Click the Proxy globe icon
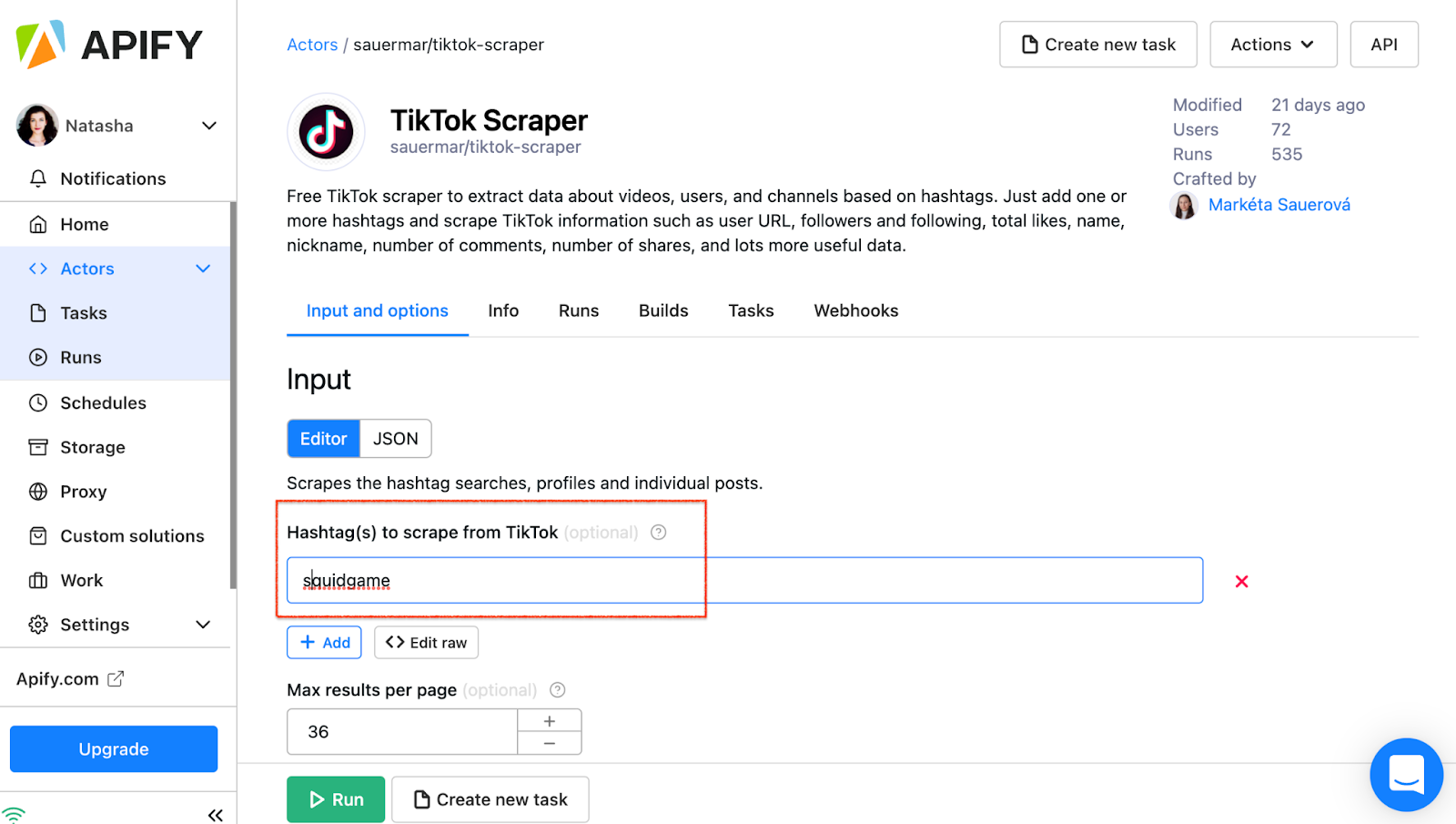 click(x=38, y=492)
